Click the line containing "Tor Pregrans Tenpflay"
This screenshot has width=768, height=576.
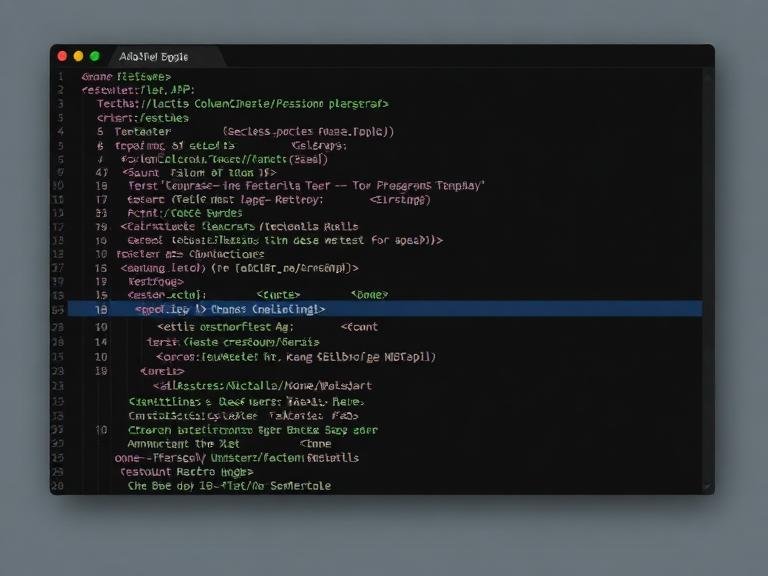[x=305, y=186]
